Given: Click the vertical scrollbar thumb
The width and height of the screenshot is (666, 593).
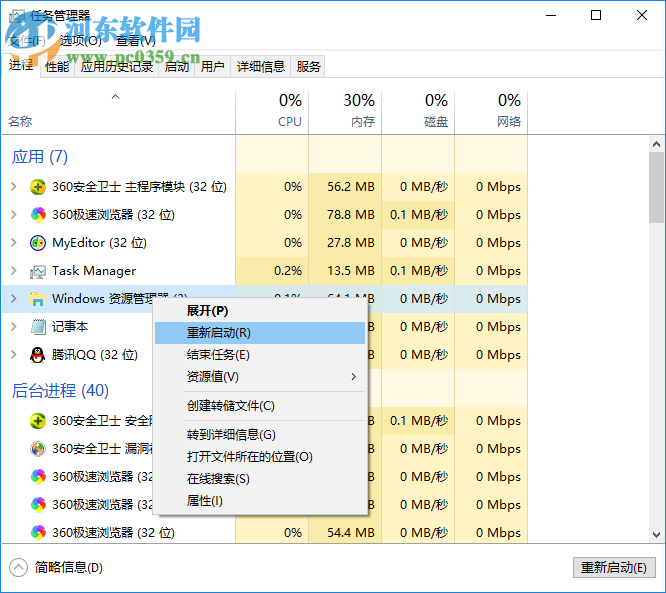Looking at the screenshot, I should tap(657, 187).
